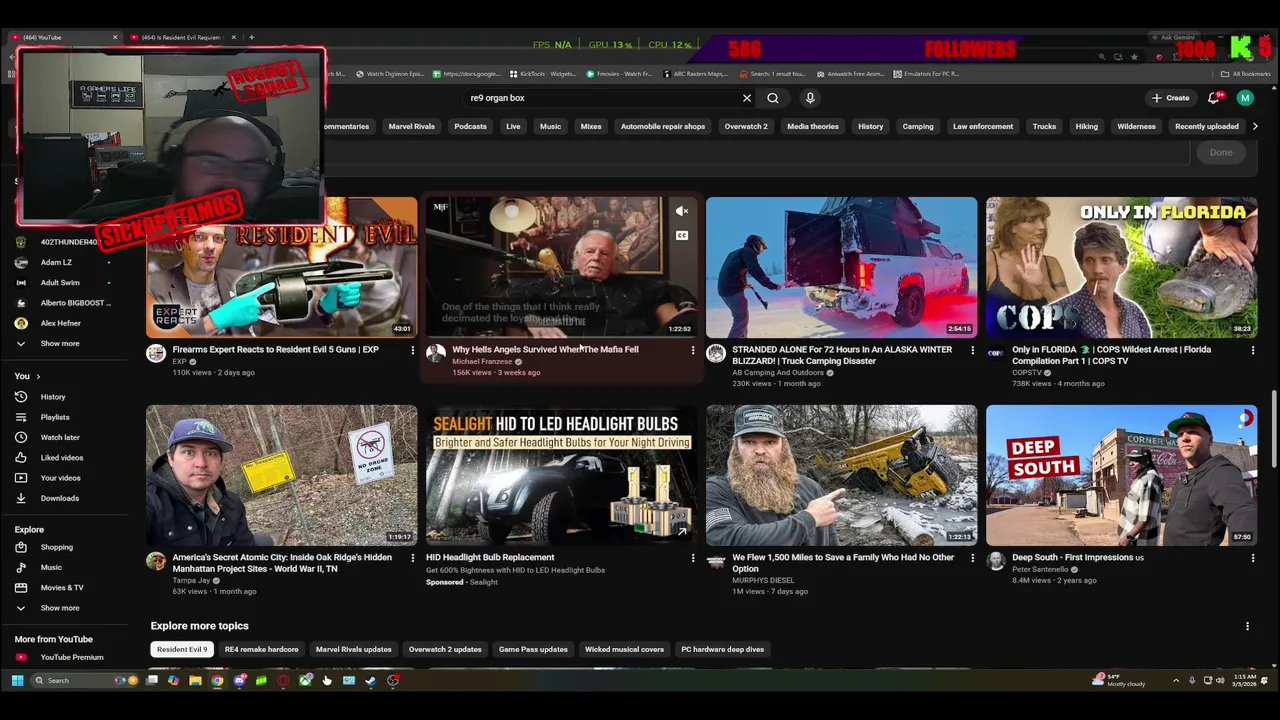1280x720 pixels.
Task: Select the Camping chip
Action: coord(918,127)
